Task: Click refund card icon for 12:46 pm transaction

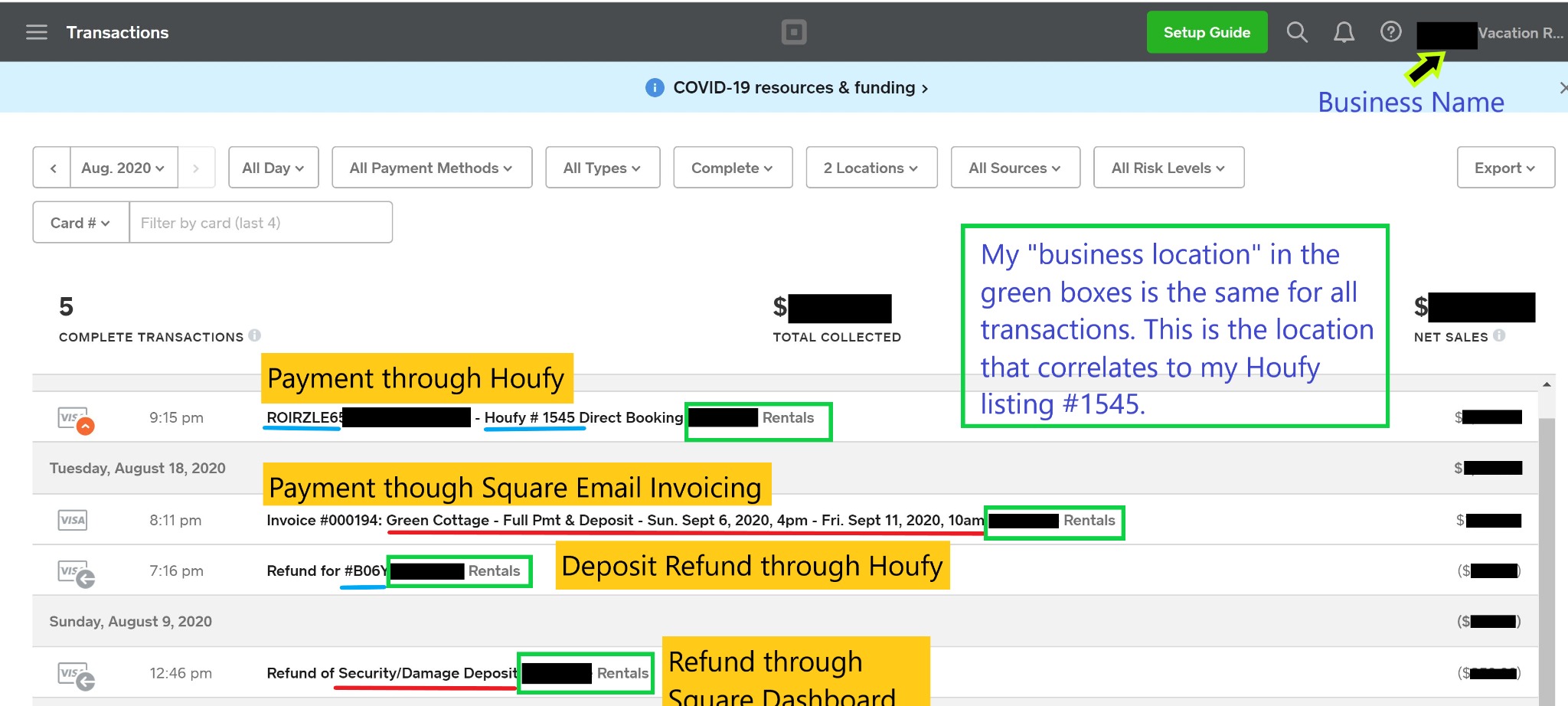Action: [x=76, y=675]
